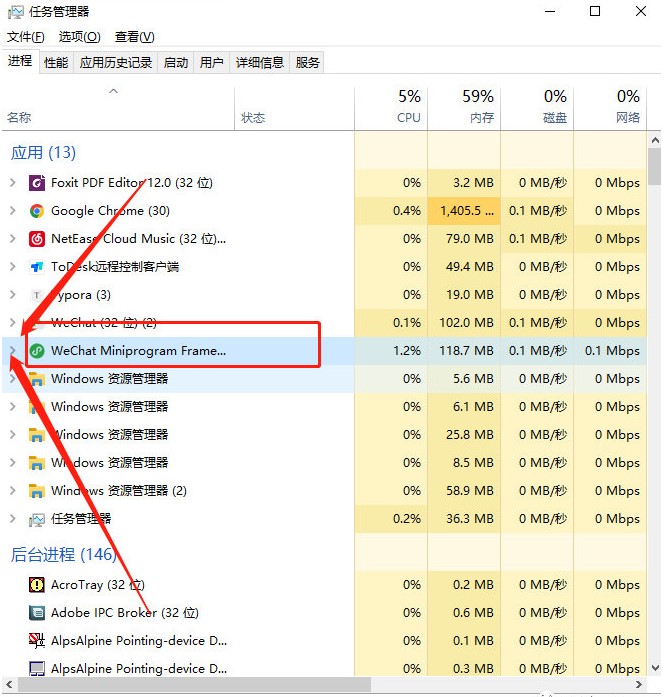The width and height of the screenshot is (665, 697).
Task: Sort by the 状态 column header
Action: pyautogui.click(x=294, y=109)
